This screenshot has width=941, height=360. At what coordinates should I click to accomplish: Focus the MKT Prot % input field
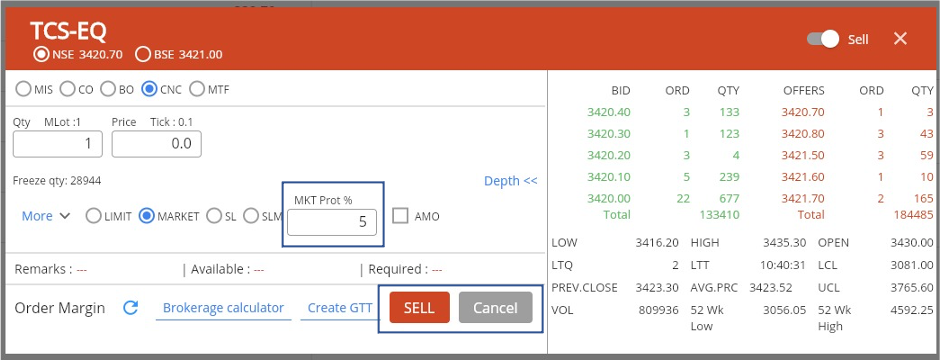(x=332, y=222)
